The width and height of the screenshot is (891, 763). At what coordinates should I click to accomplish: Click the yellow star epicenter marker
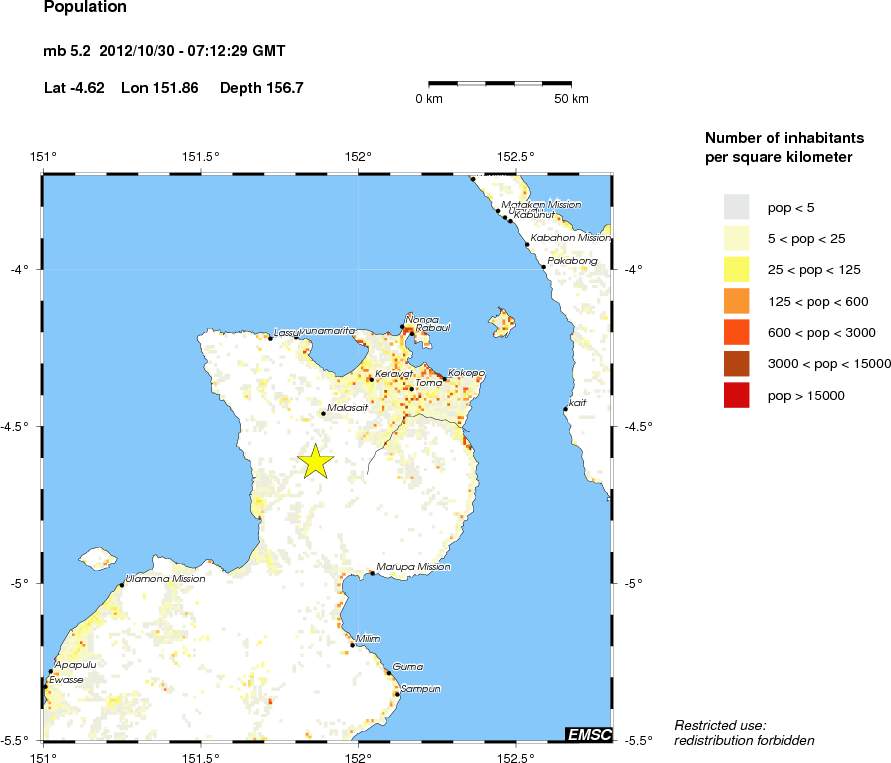click(315, 461)
